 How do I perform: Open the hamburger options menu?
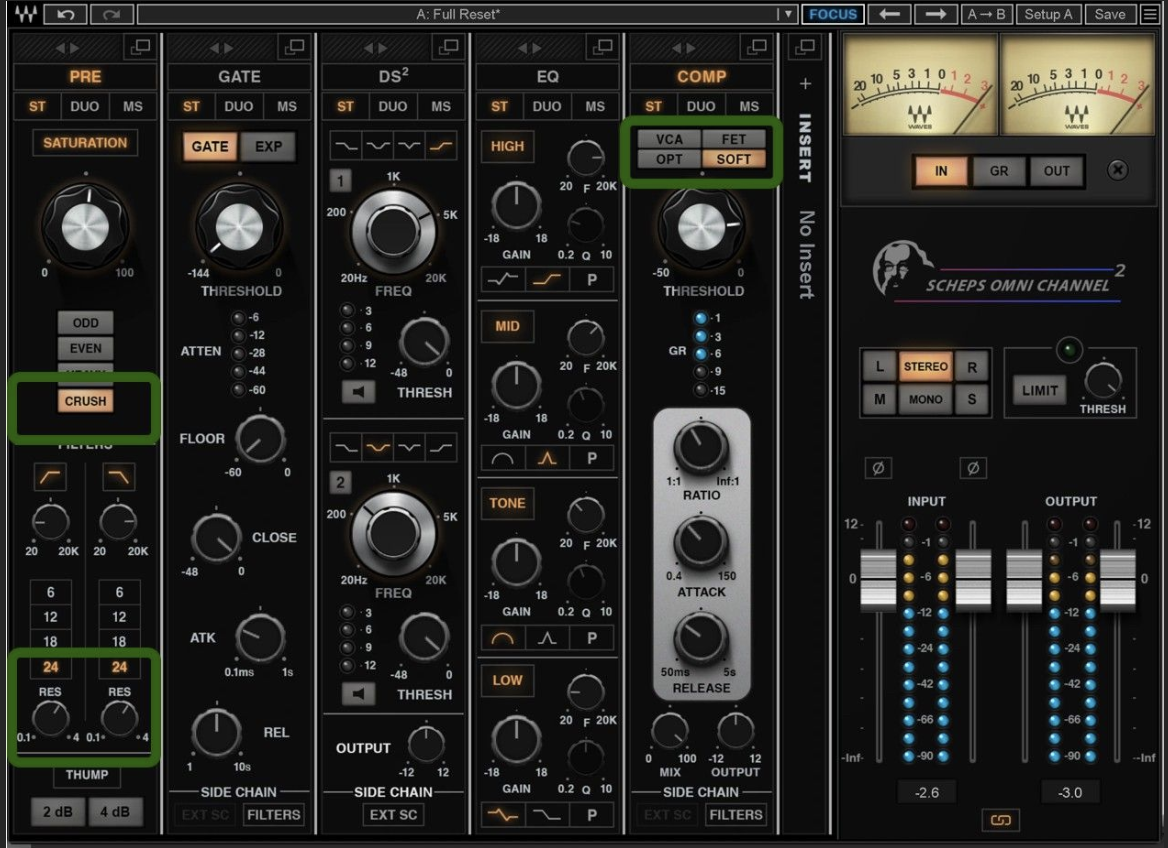(x=1150, y=14)
